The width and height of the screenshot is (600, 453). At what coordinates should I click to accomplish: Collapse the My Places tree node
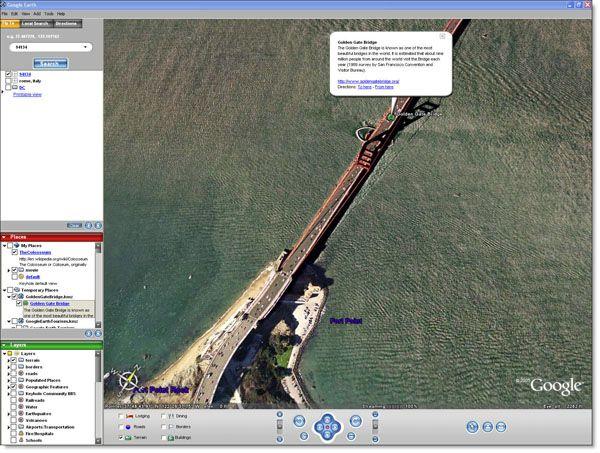click(x=4, y=246)
